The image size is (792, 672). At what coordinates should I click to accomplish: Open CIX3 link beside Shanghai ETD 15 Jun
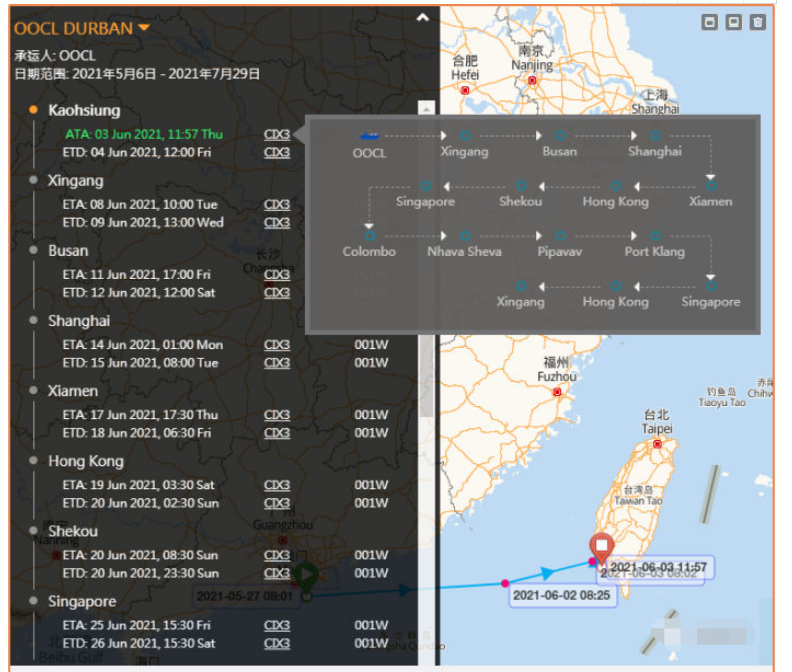click(277, 363)
